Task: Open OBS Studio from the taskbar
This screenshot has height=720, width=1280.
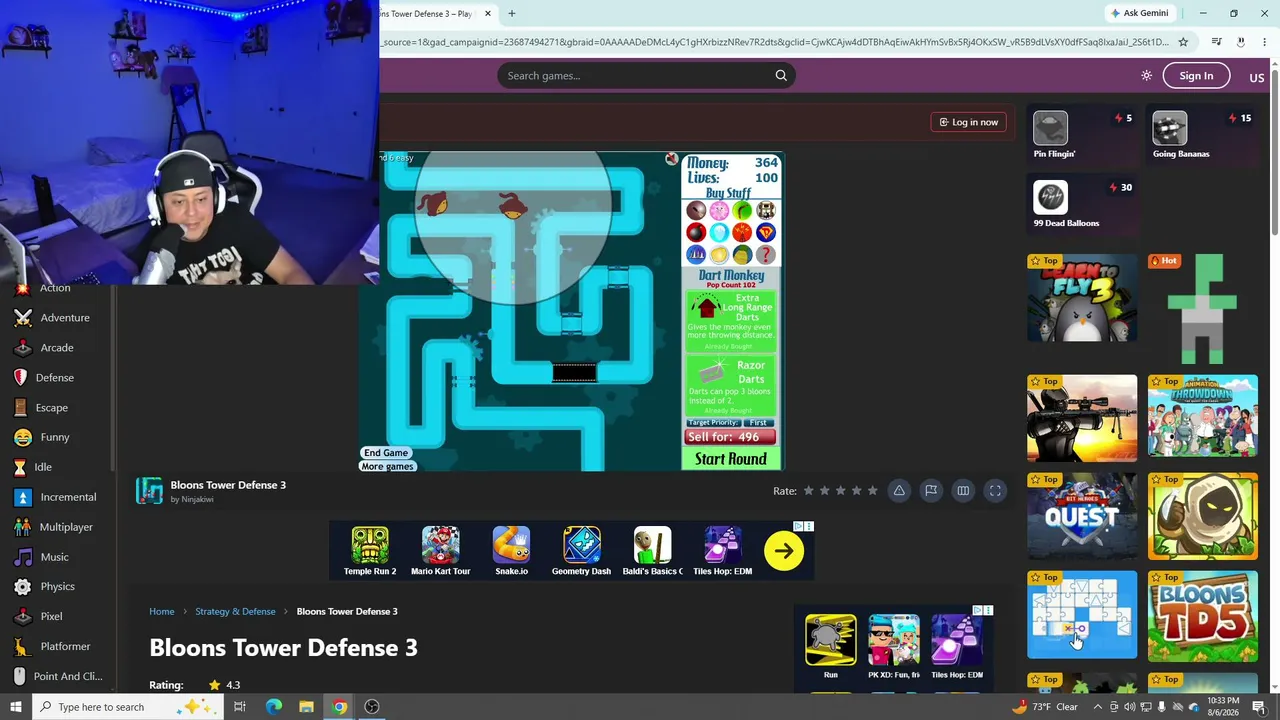Action: (372, 707)
